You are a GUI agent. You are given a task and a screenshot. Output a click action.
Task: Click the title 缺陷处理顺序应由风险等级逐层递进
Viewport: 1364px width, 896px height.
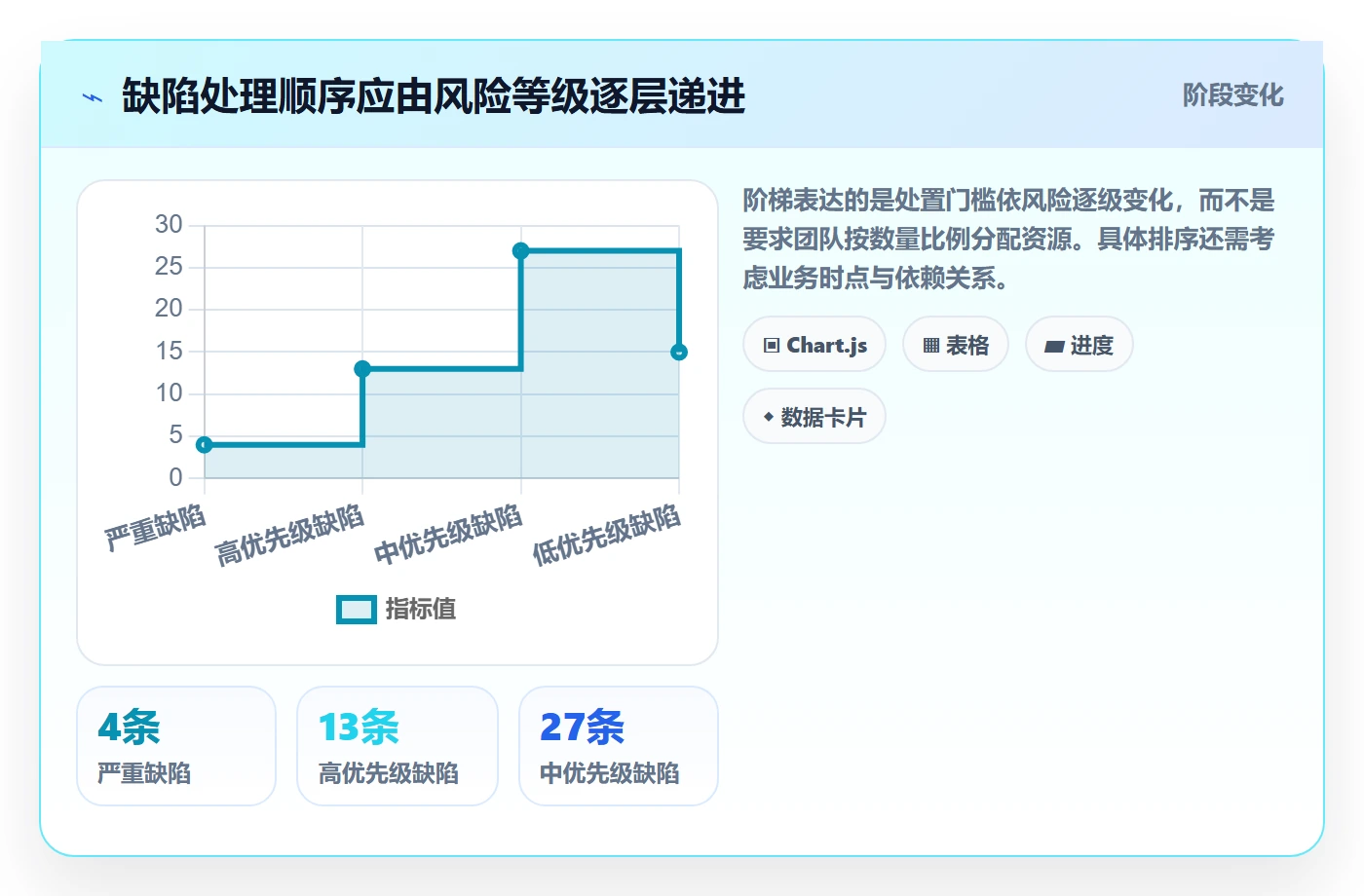tap(434, 96)
